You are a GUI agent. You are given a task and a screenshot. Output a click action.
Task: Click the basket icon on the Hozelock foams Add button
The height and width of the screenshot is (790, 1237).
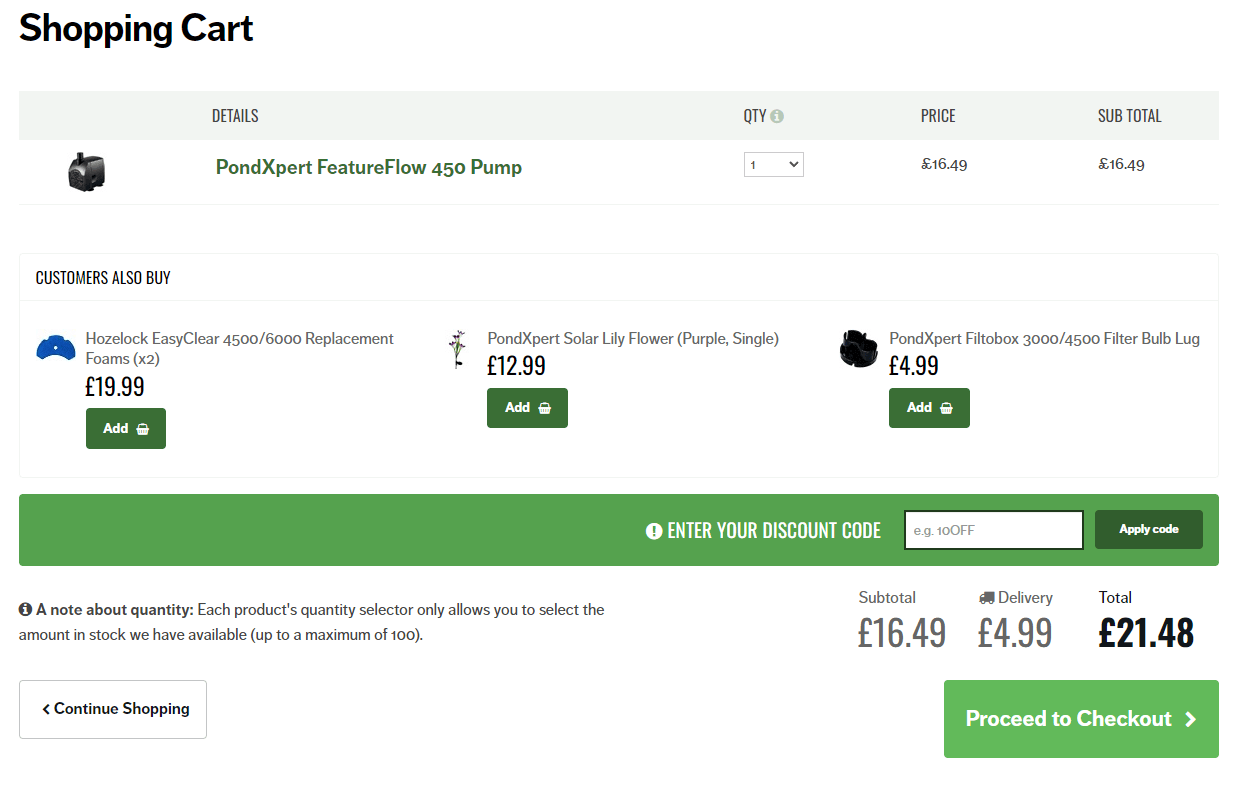[x=141, y=428]
